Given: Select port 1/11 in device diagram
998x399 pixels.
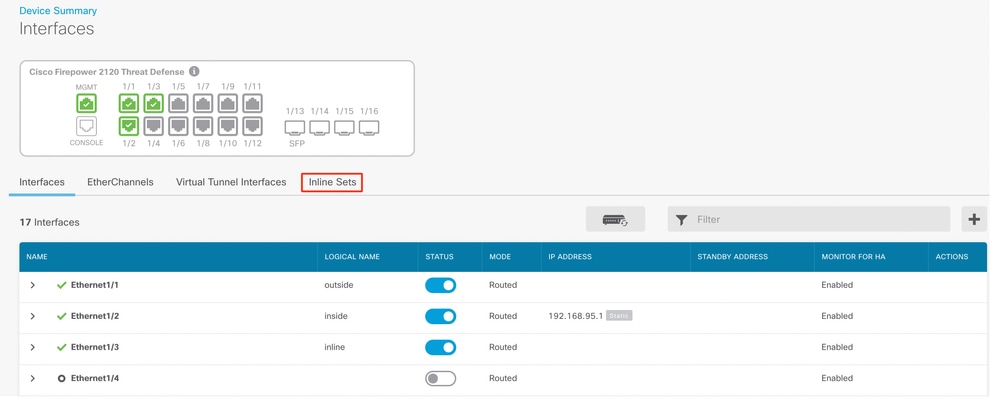Looking at the screenshot, I should point(253,103).
